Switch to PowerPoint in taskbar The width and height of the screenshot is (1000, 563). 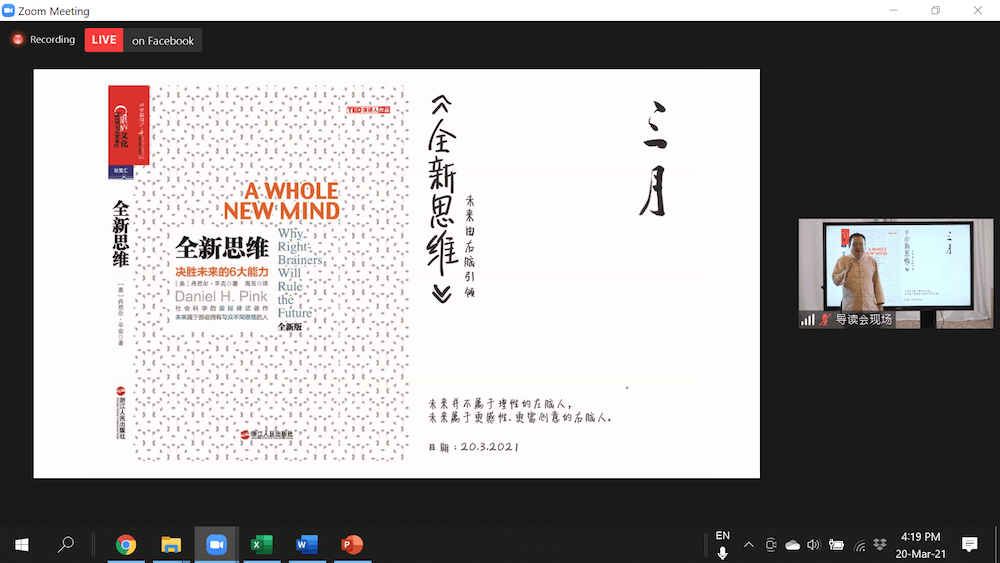[352, 545]
